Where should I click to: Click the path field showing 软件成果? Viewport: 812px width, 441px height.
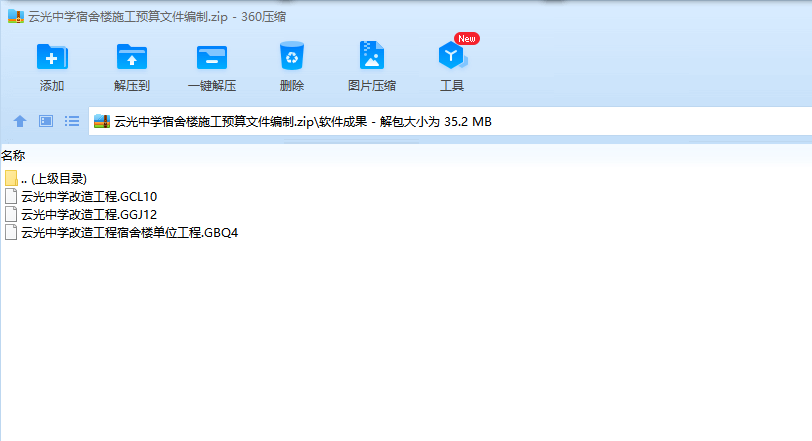450,122
